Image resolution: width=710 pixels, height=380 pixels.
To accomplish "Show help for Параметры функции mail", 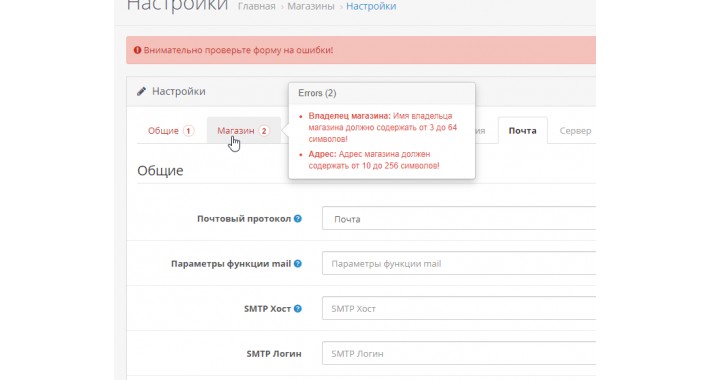I will (x=297, y=263).
